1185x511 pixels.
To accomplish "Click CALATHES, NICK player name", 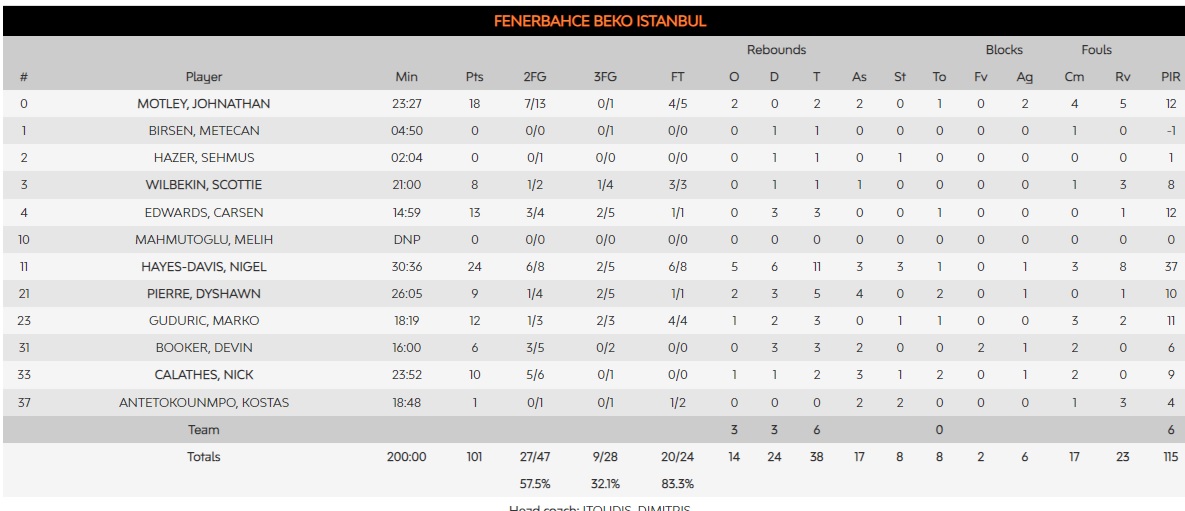I will click(204, 375).
